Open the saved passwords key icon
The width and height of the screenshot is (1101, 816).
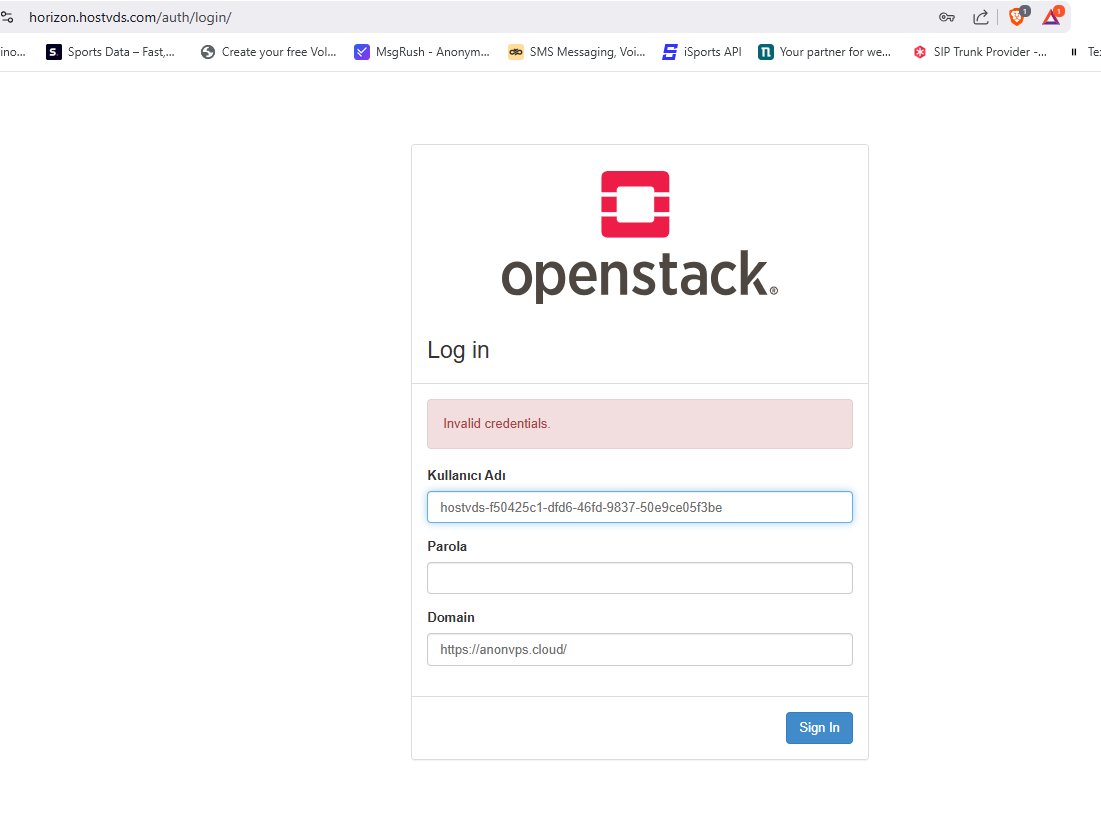pos(947,17)
